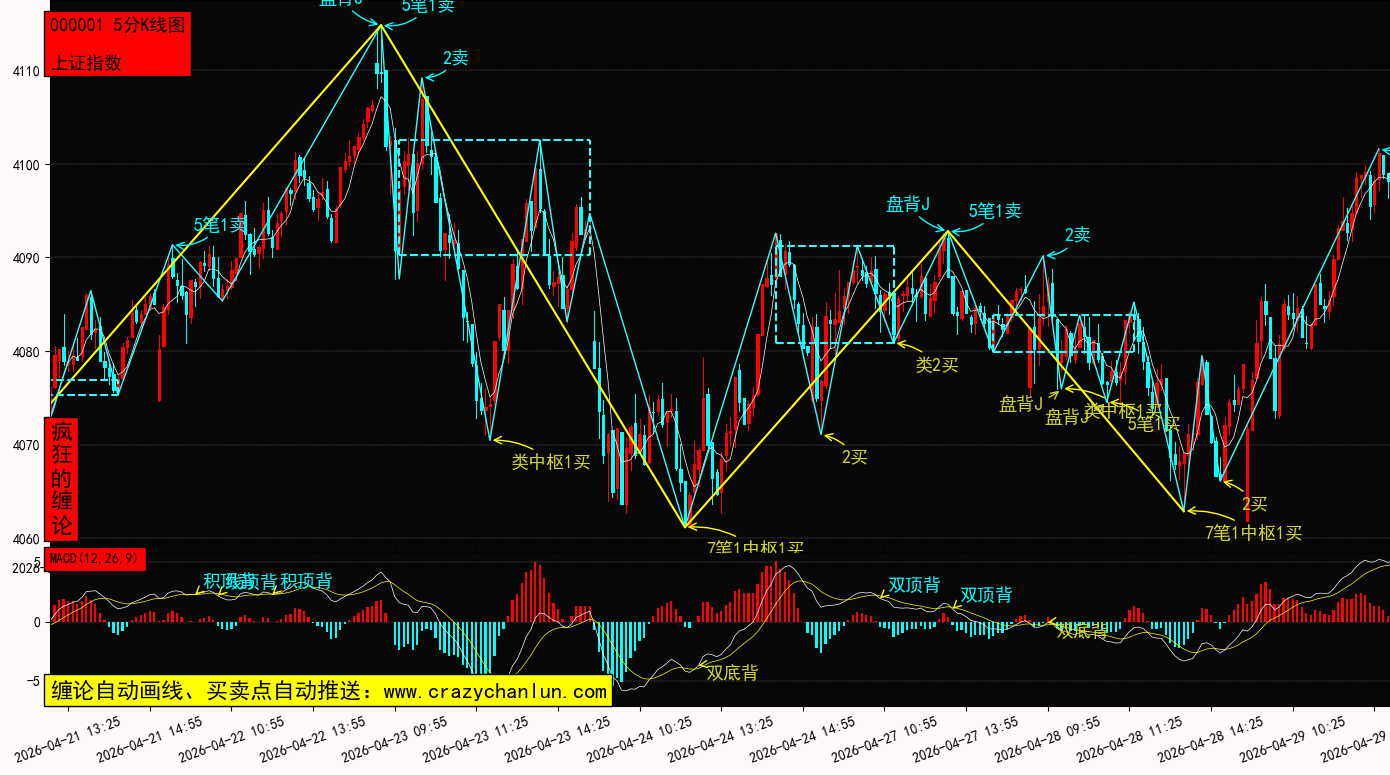The width and height of the screenshot is (1390, 775).
Task: Select the yellow 类2买 buy signal annotation
Action: tap(937, 365)
